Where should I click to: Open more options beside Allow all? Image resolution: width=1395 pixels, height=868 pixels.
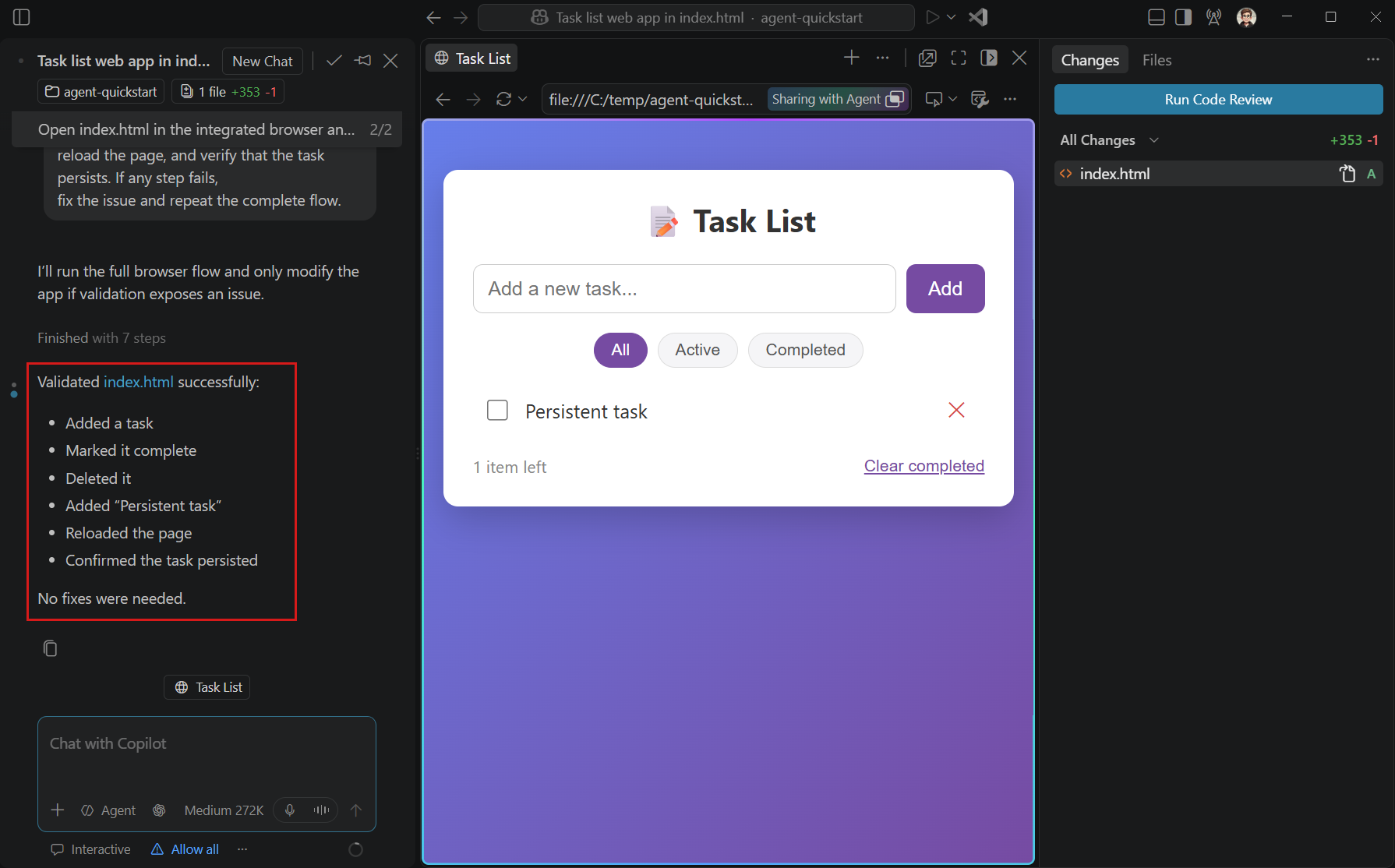coord(242,849)
